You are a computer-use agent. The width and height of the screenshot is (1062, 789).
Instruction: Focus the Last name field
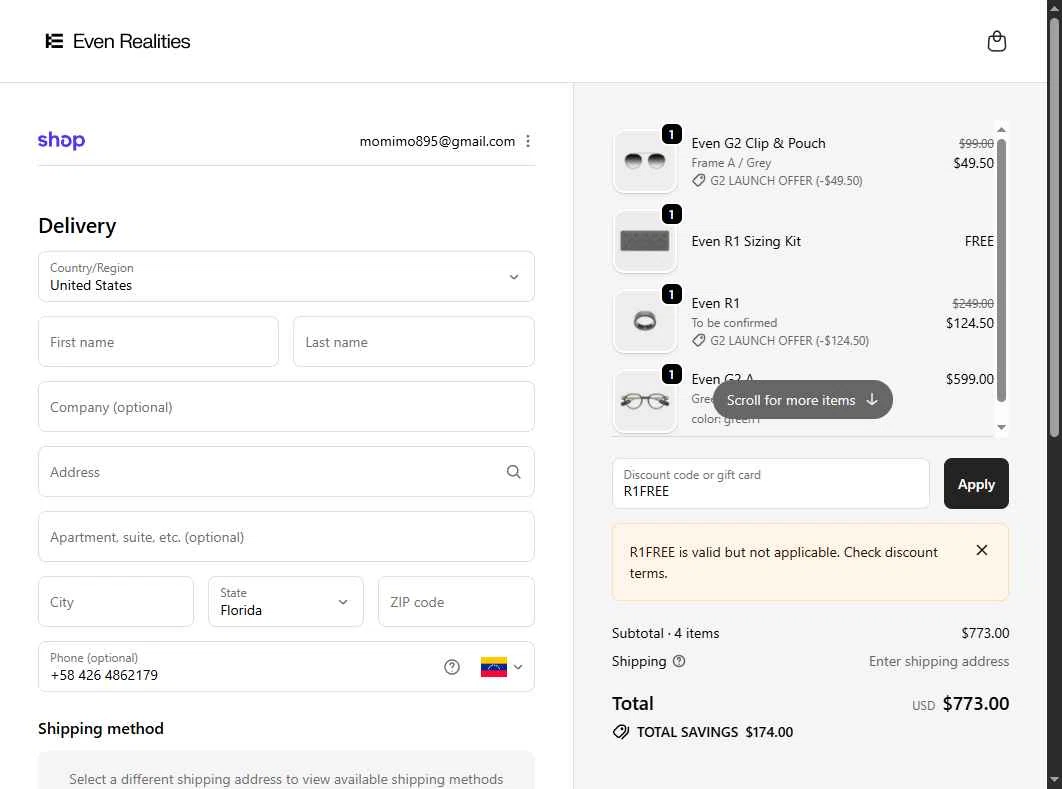[413, 341]
